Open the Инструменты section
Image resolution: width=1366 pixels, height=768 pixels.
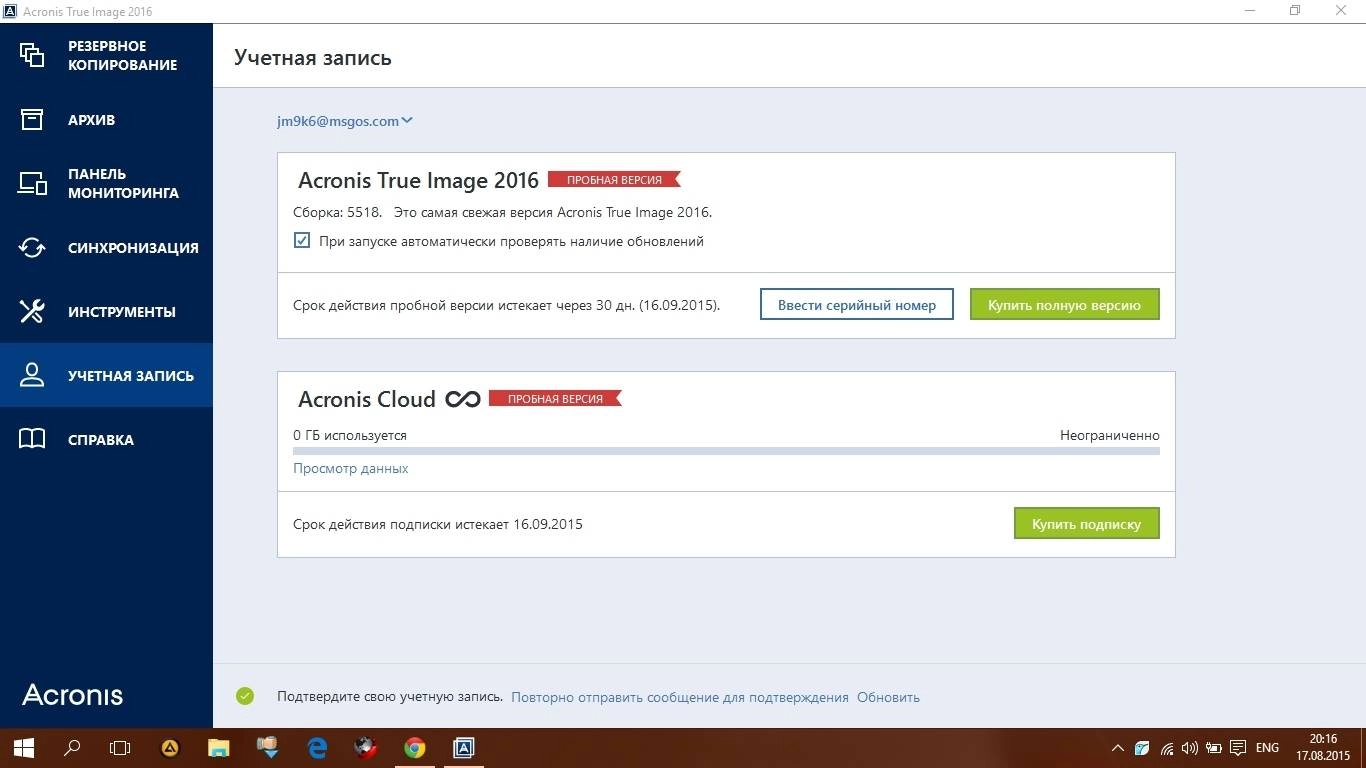pyautogui.click(x=106, y=311)
